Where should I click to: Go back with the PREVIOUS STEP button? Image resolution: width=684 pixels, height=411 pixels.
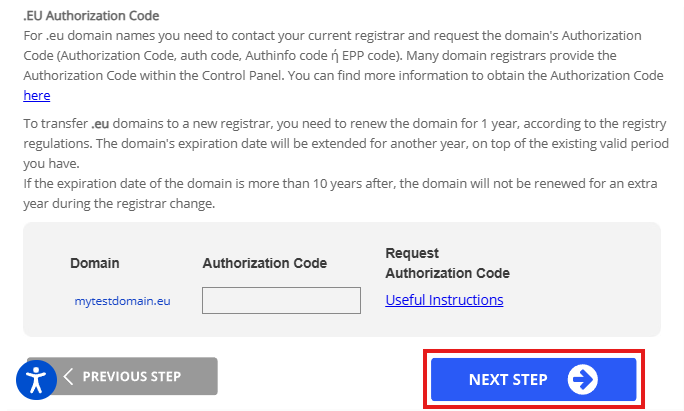(x=131, y=377)
